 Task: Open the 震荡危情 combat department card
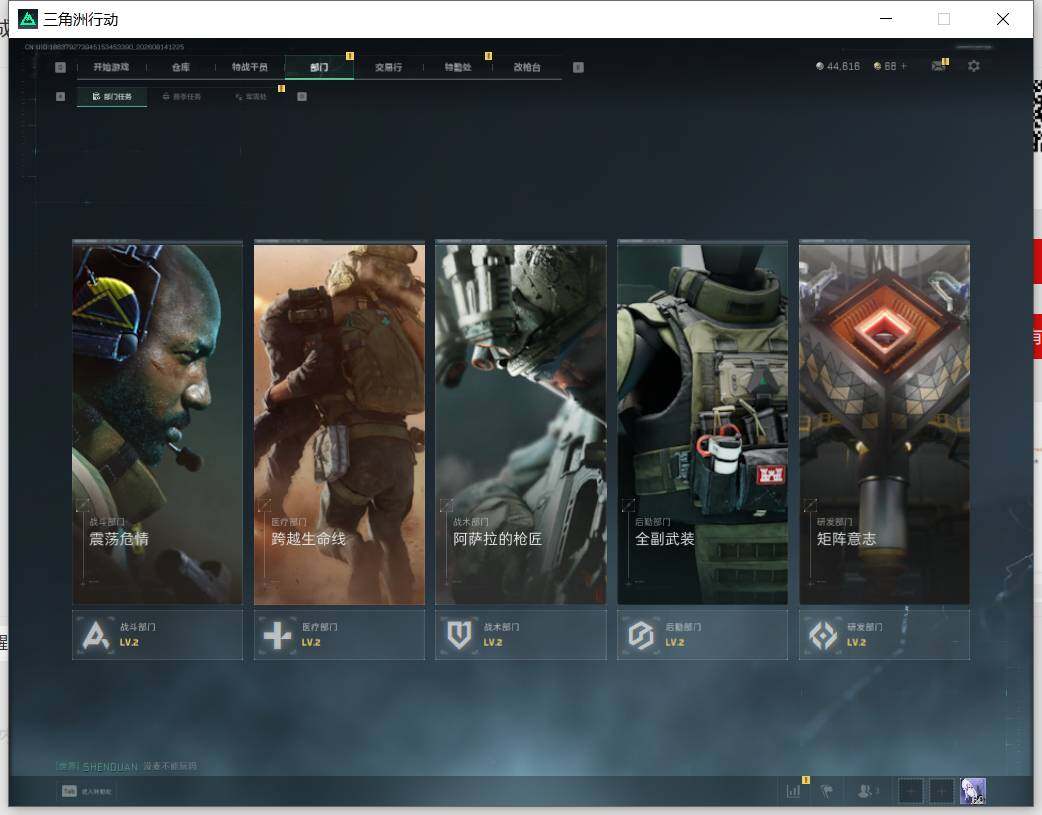point(157,423)
